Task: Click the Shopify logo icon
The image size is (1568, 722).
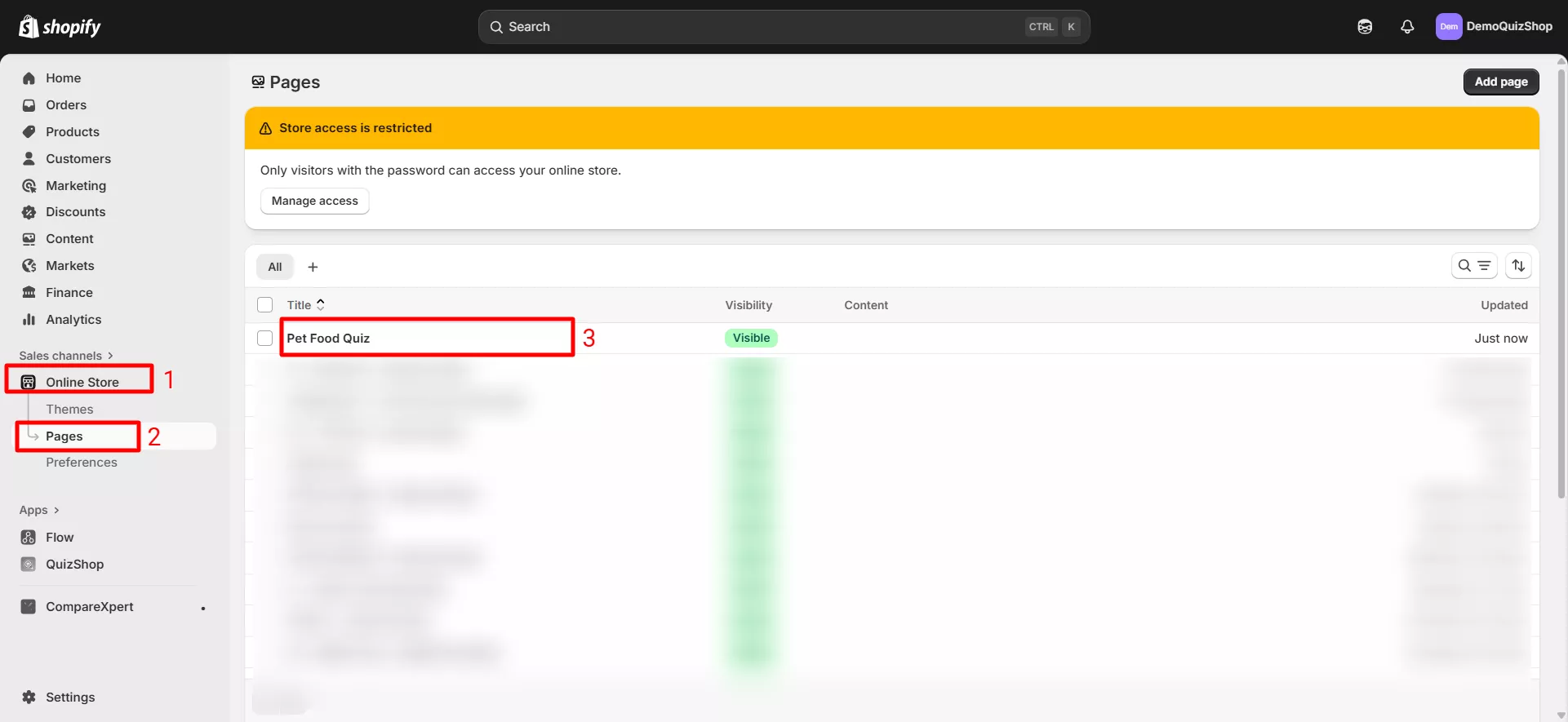Action: [x=29, y=26]
